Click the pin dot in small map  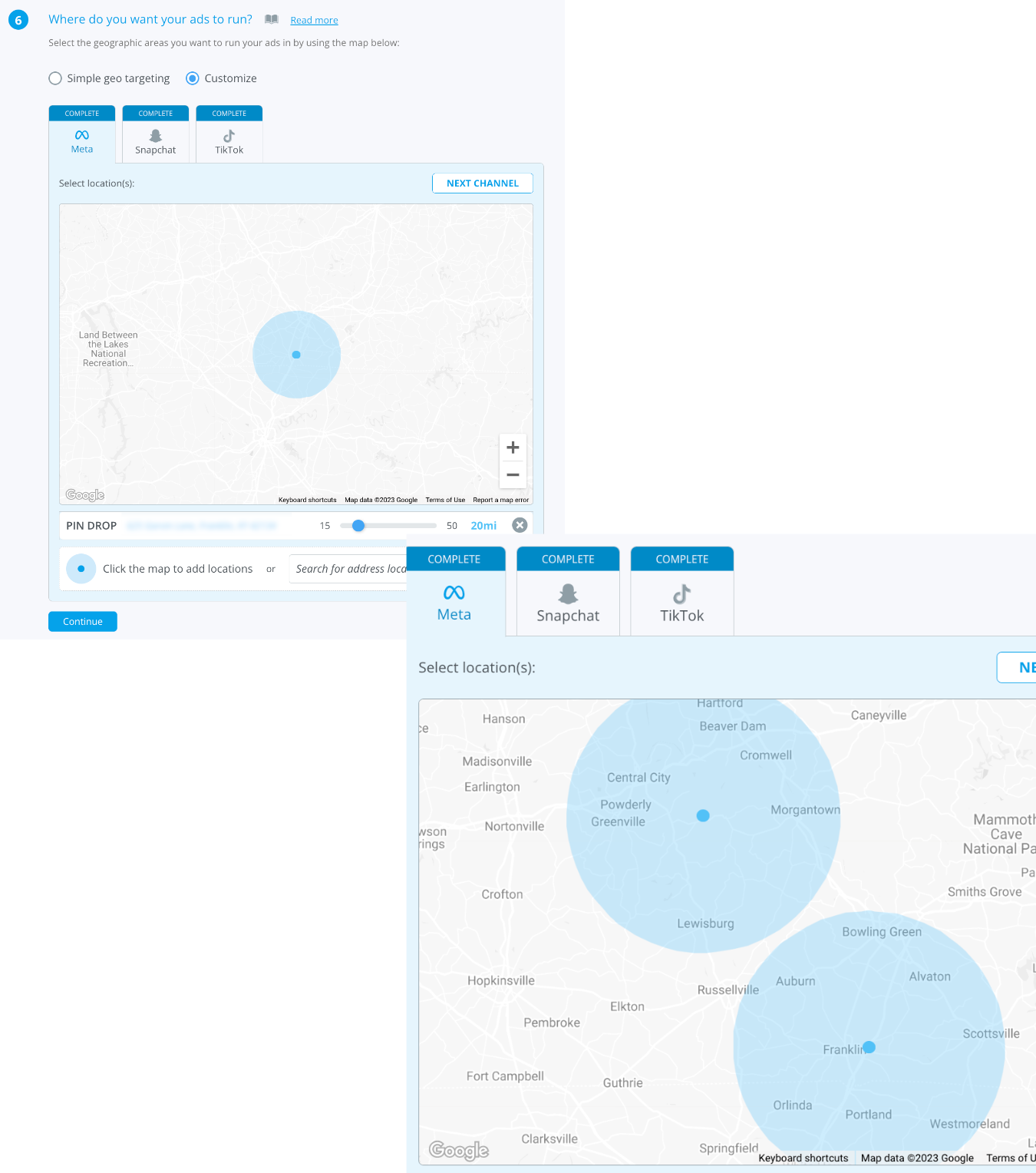pyautogui.click(x=296, y=355)
